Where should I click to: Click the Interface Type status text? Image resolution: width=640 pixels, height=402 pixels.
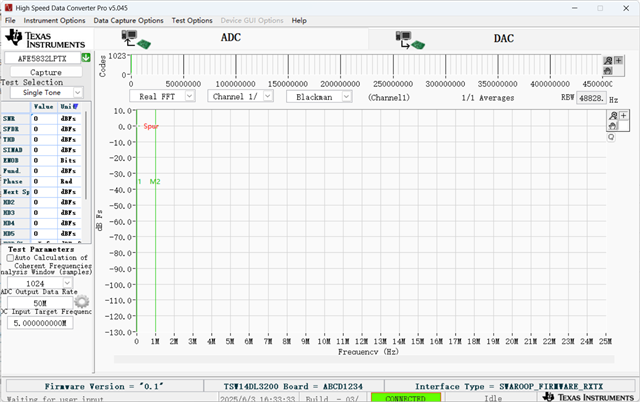click(509, 386)
